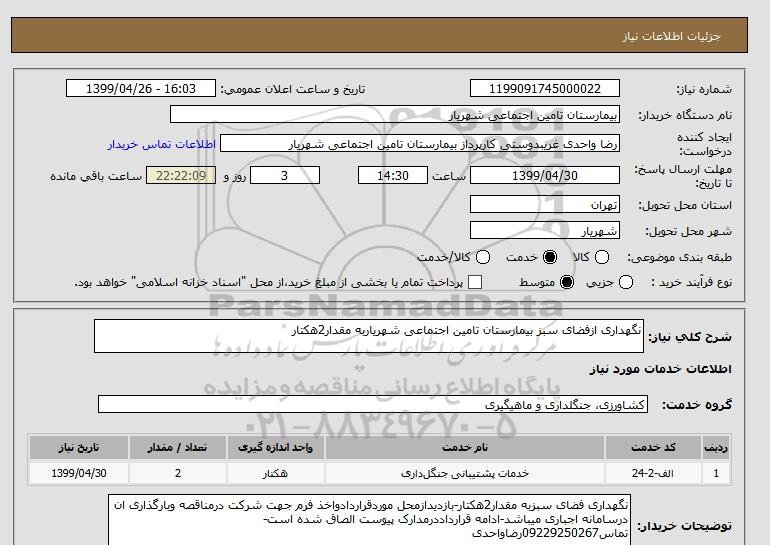Click the section label اطلاعات خدمات مورد نیاز
This screenshot has width=770, height=545.
660,369
